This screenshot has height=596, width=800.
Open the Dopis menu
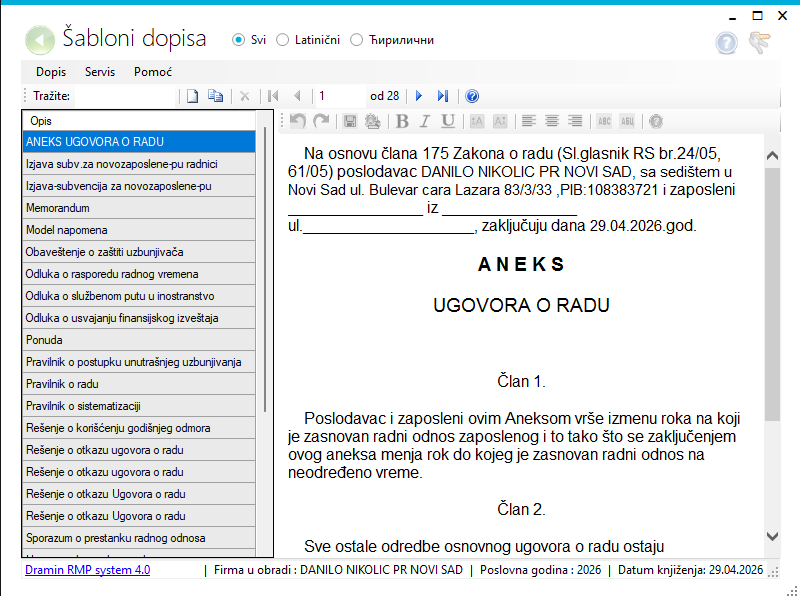(x=51, y=72)
